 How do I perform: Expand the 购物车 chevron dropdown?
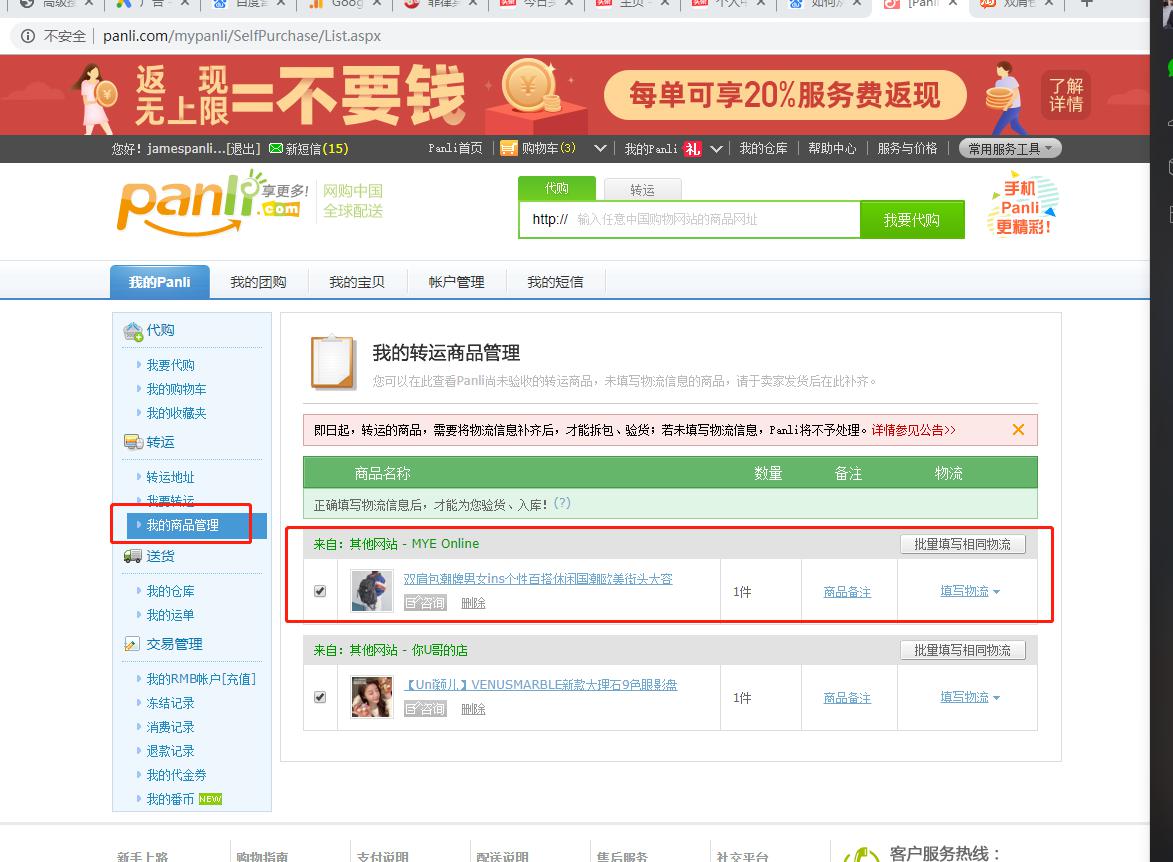[x=598, y=147]
